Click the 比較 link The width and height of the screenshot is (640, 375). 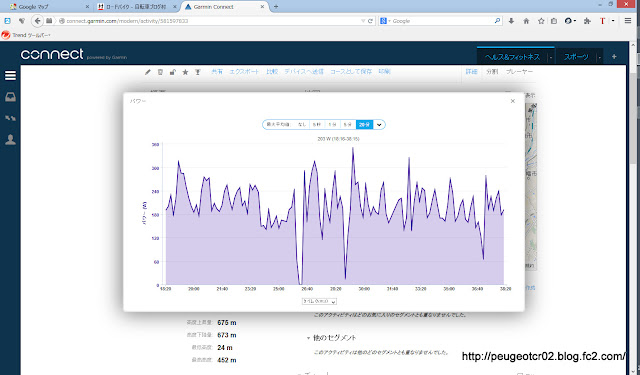coord(272,71)
